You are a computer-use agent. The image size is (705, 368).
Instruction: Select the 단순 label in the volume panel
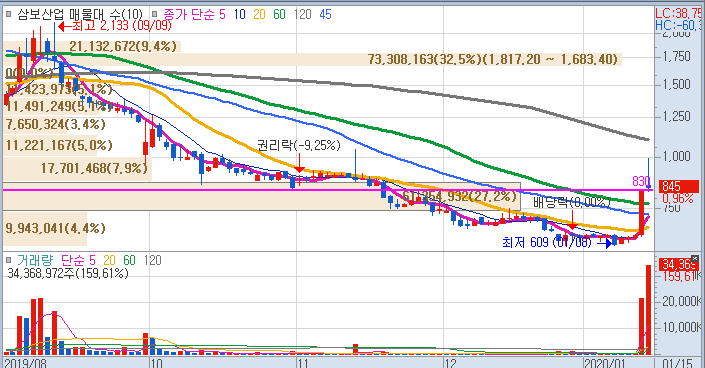(x=72, y=260)
